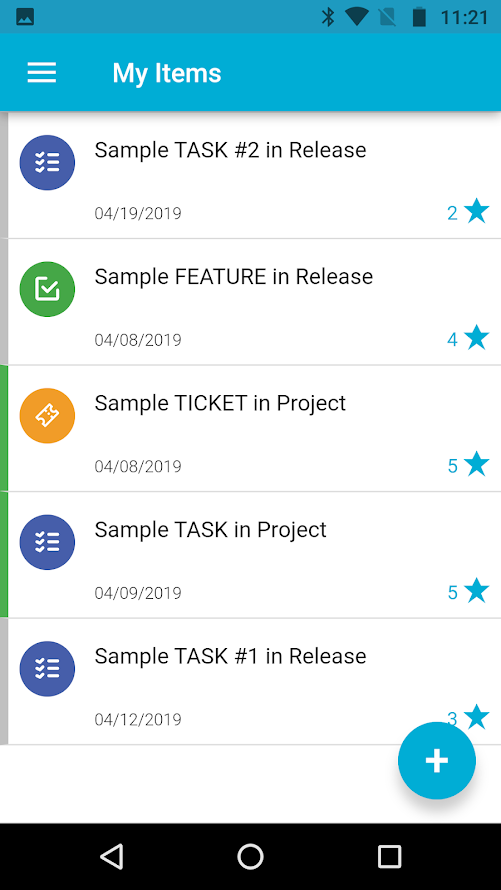
Task: Tap the task icon for Sample TASK #1
Action: point(47,669)
